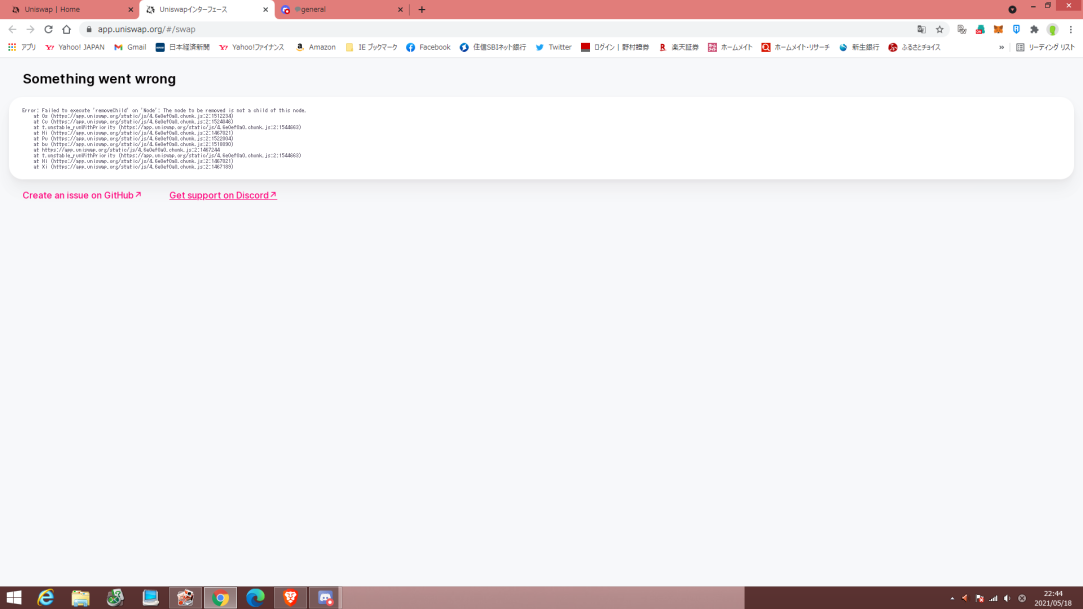Open Chrome's three-dot menu
The width and height of the screenshot is (1083, 609).
pyautogui.click(x=1071, y=30)
